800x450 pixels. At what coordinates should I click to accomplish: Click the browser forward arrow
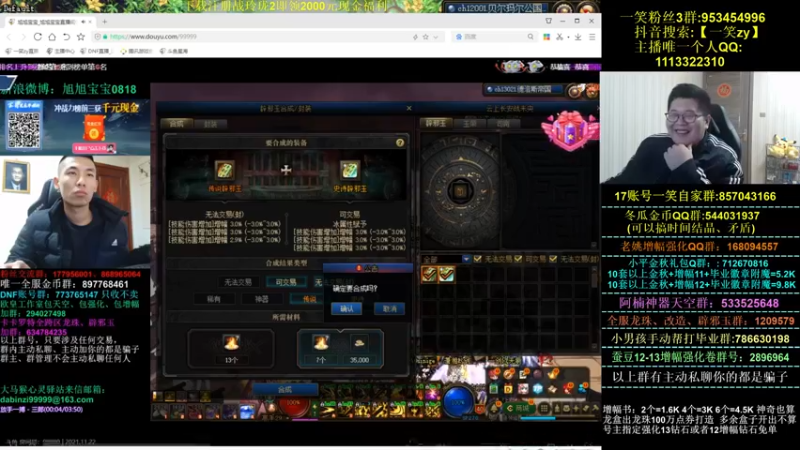pyautogui.click(x=23, y=37)
